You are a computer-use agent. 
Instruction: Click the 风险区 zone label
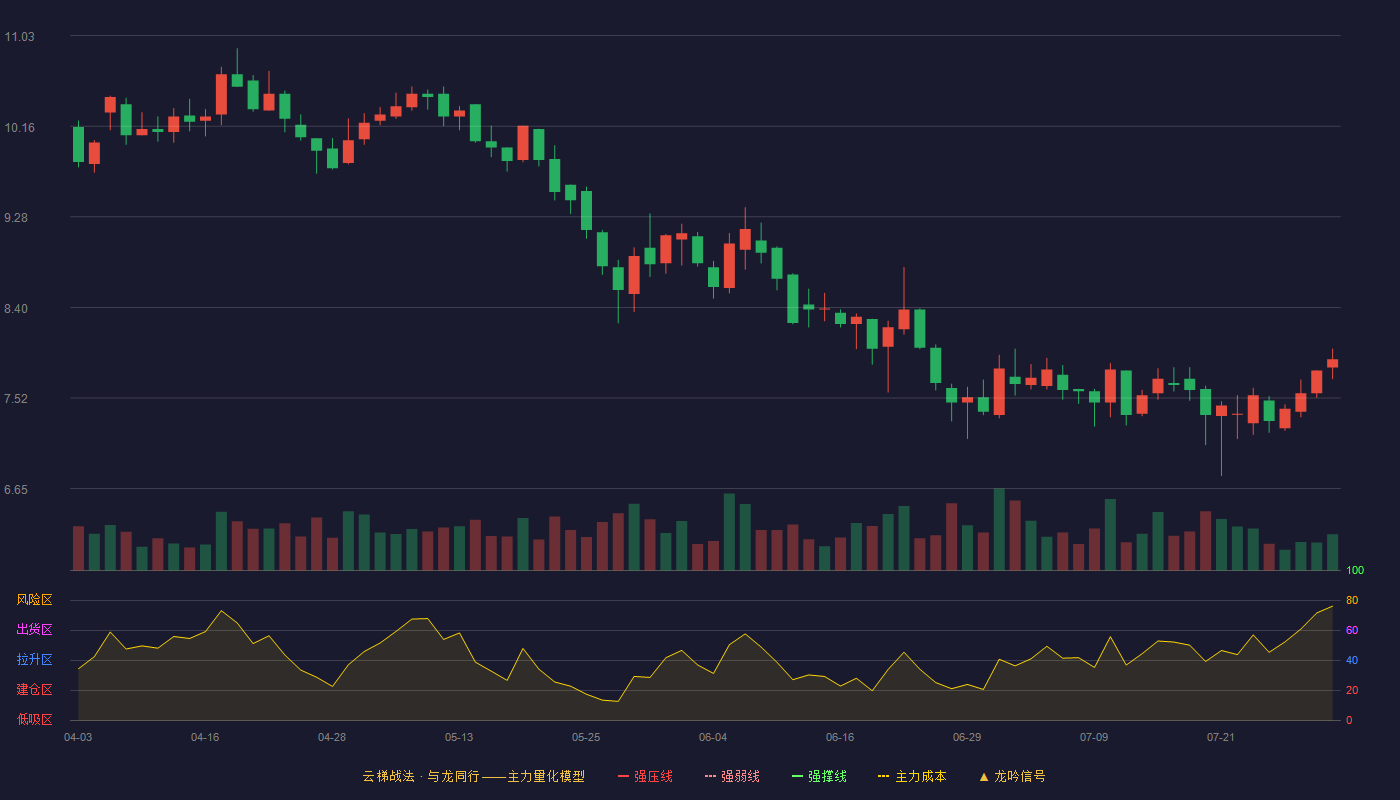[x=34, y=600]
